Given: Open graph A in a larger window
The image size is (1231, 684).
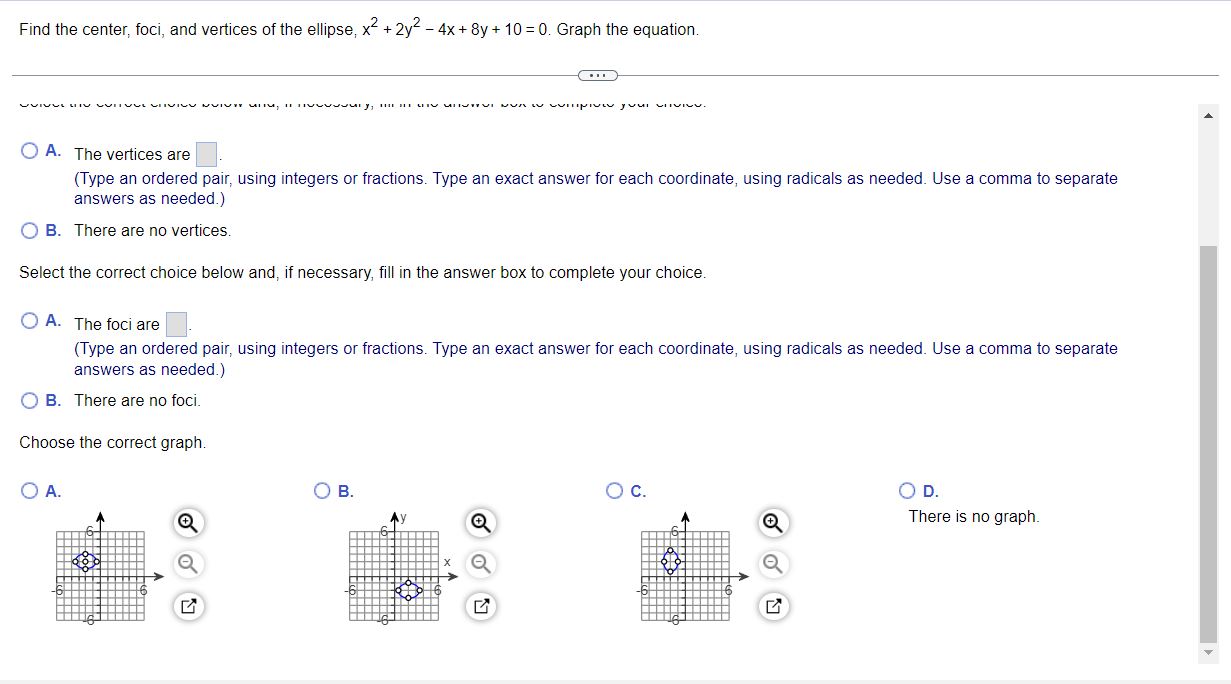Looking at the screenshot, I should 186,605.
